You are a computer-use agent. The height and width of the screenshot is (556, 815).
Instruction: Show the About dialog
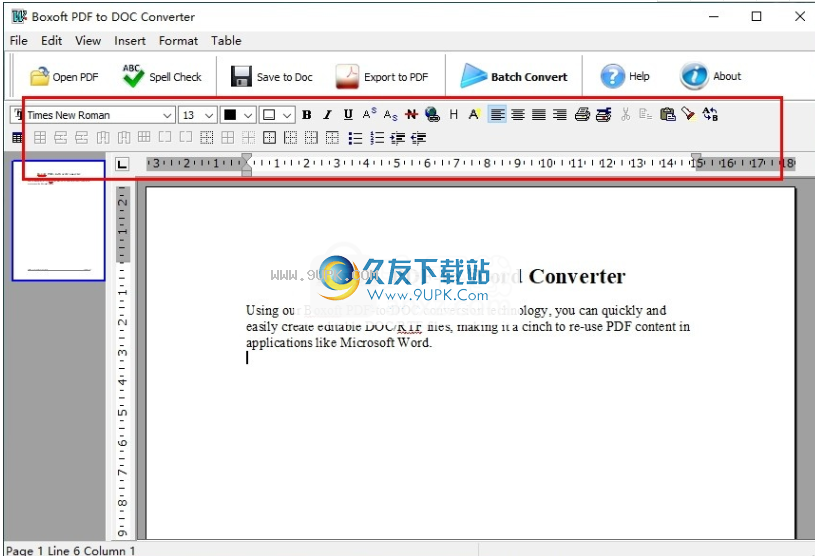point(711,76)
